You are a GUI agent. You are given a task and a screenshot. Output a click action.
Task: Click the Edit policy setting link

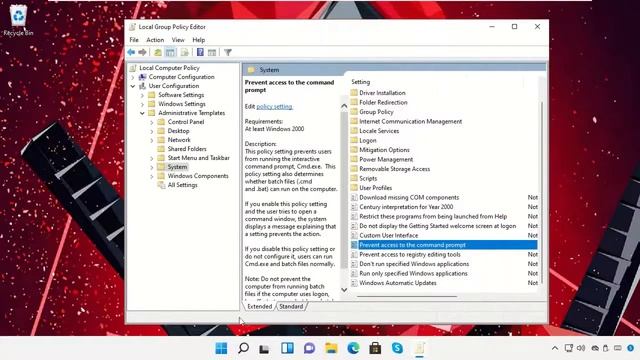274,107
